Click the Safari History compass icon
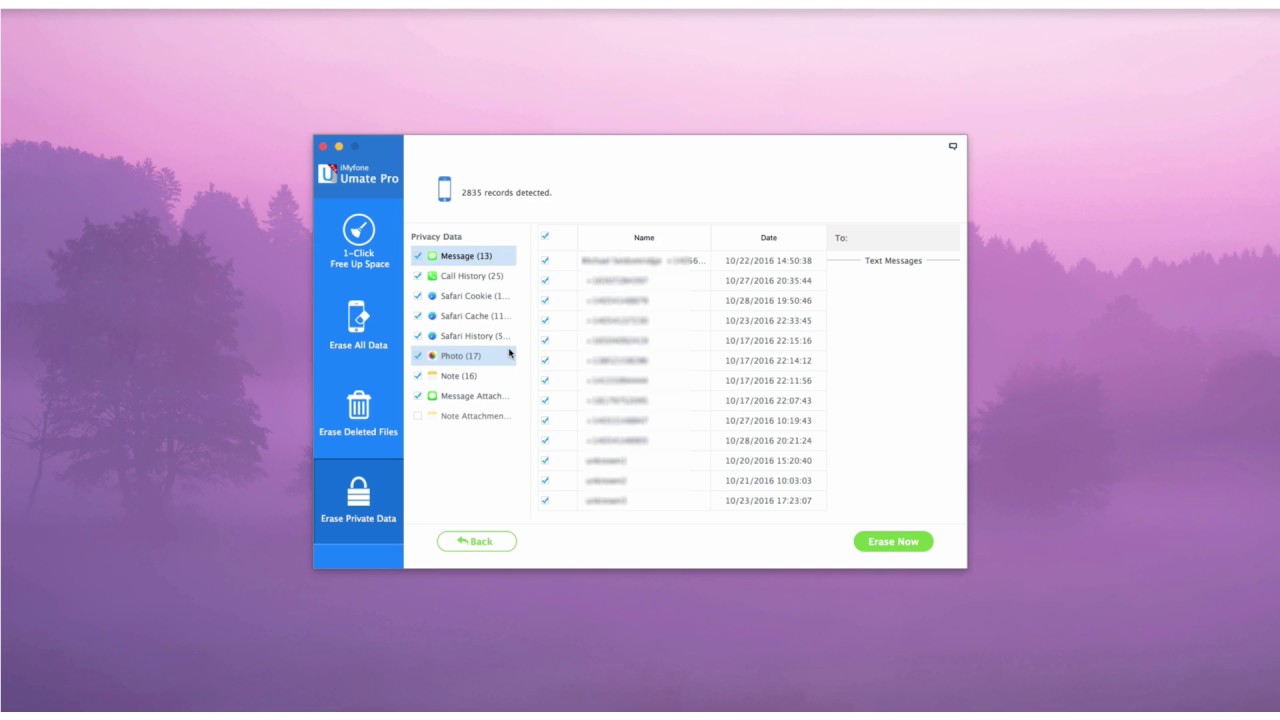The image size is (1280, 720). (432, 336)
